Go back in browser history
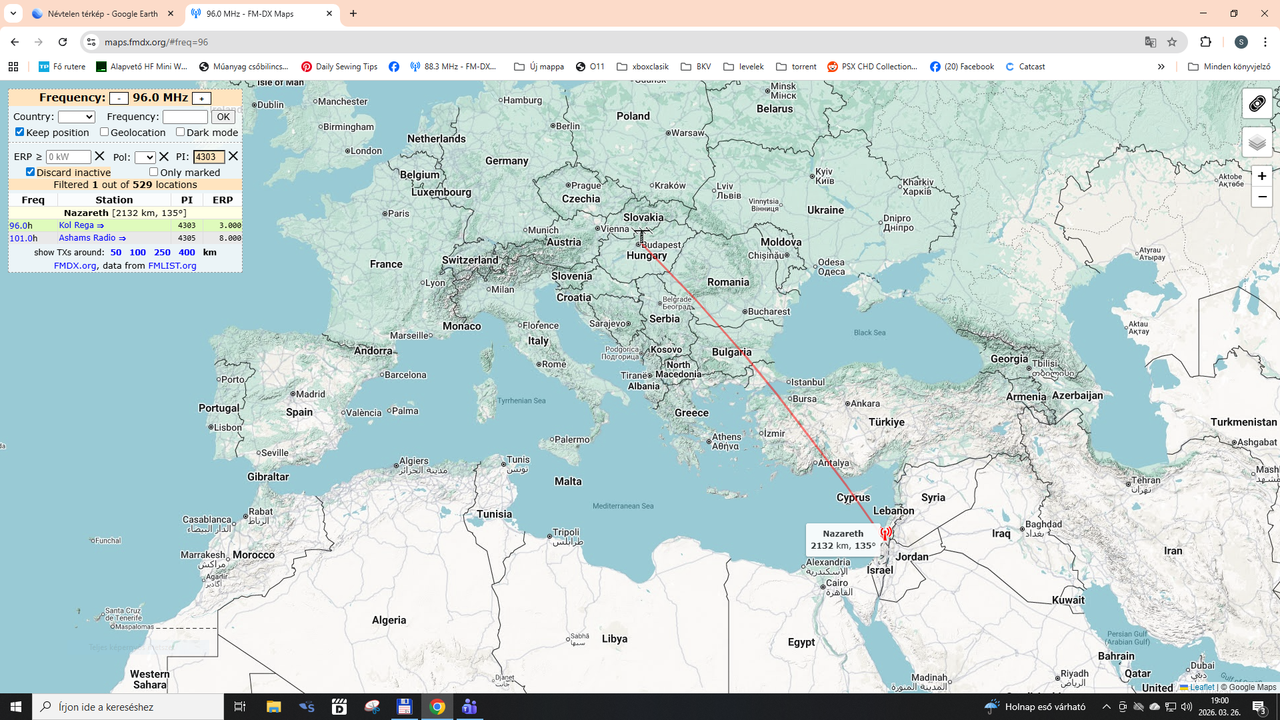The width and height of the screenshot is (1280, 720). click(x=14, y=42)
